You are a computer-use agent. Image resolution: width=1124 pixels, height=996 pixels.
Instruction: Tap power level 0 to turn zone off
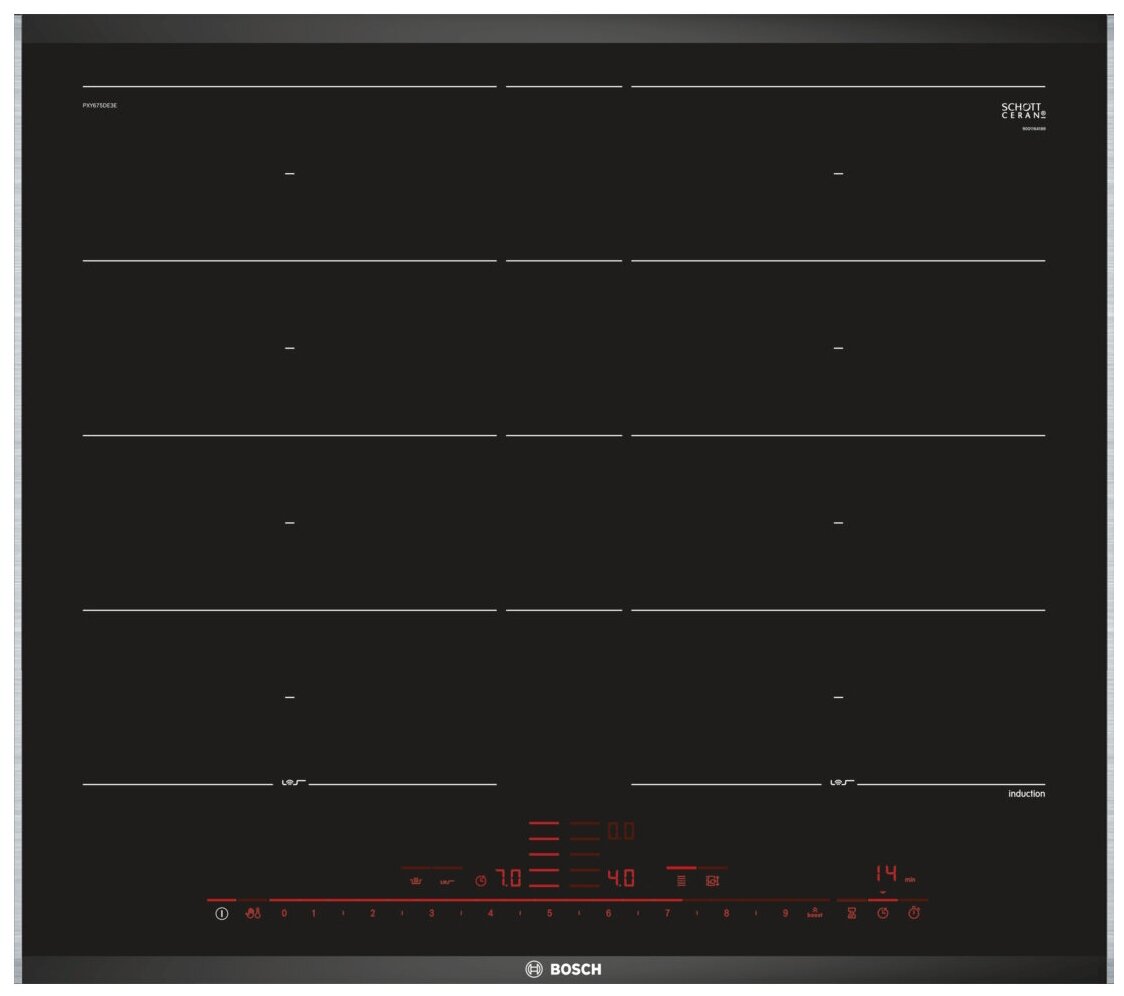284,914
